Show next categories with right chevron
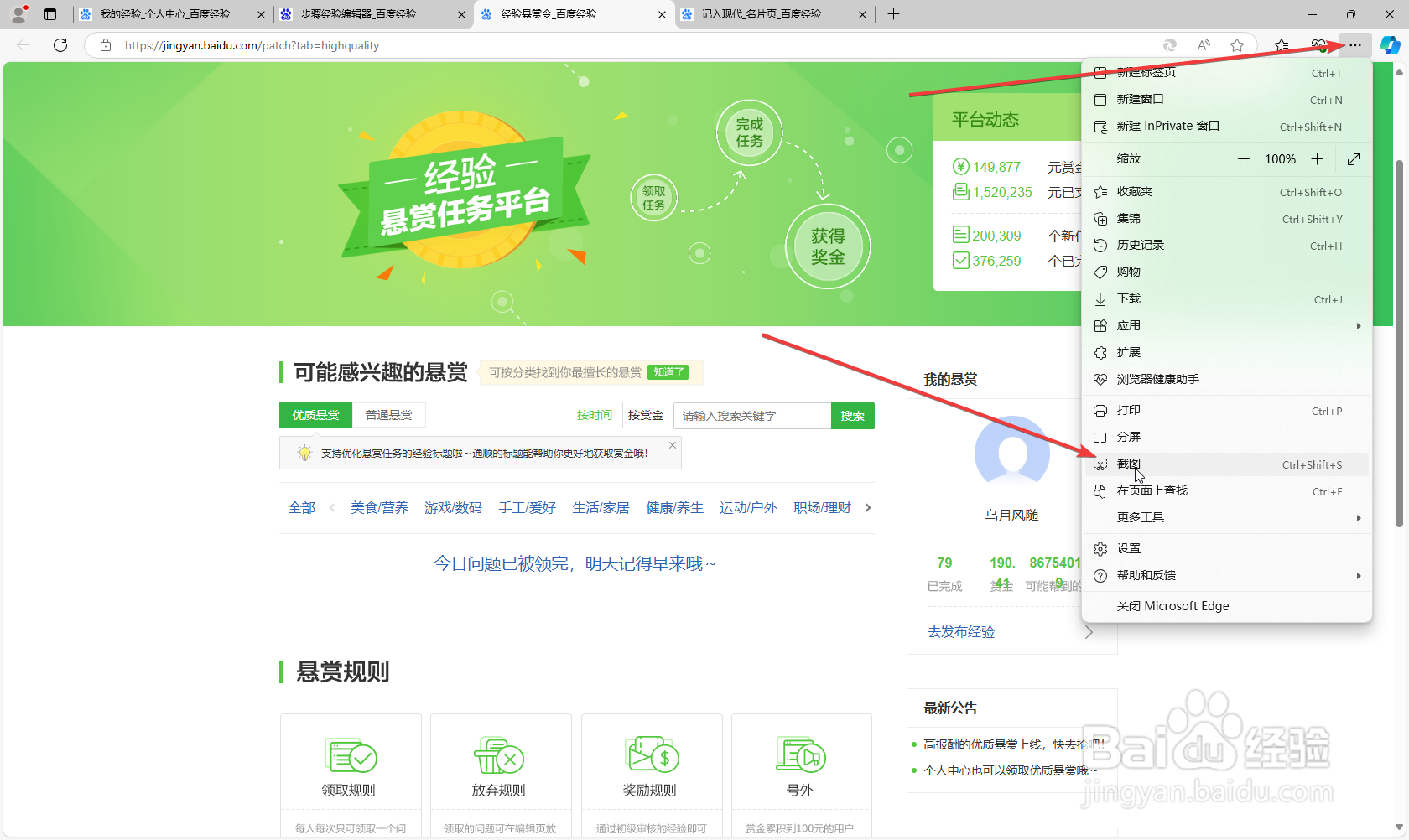The height and width of the screenshot is (840, 1409). [868, 507]
